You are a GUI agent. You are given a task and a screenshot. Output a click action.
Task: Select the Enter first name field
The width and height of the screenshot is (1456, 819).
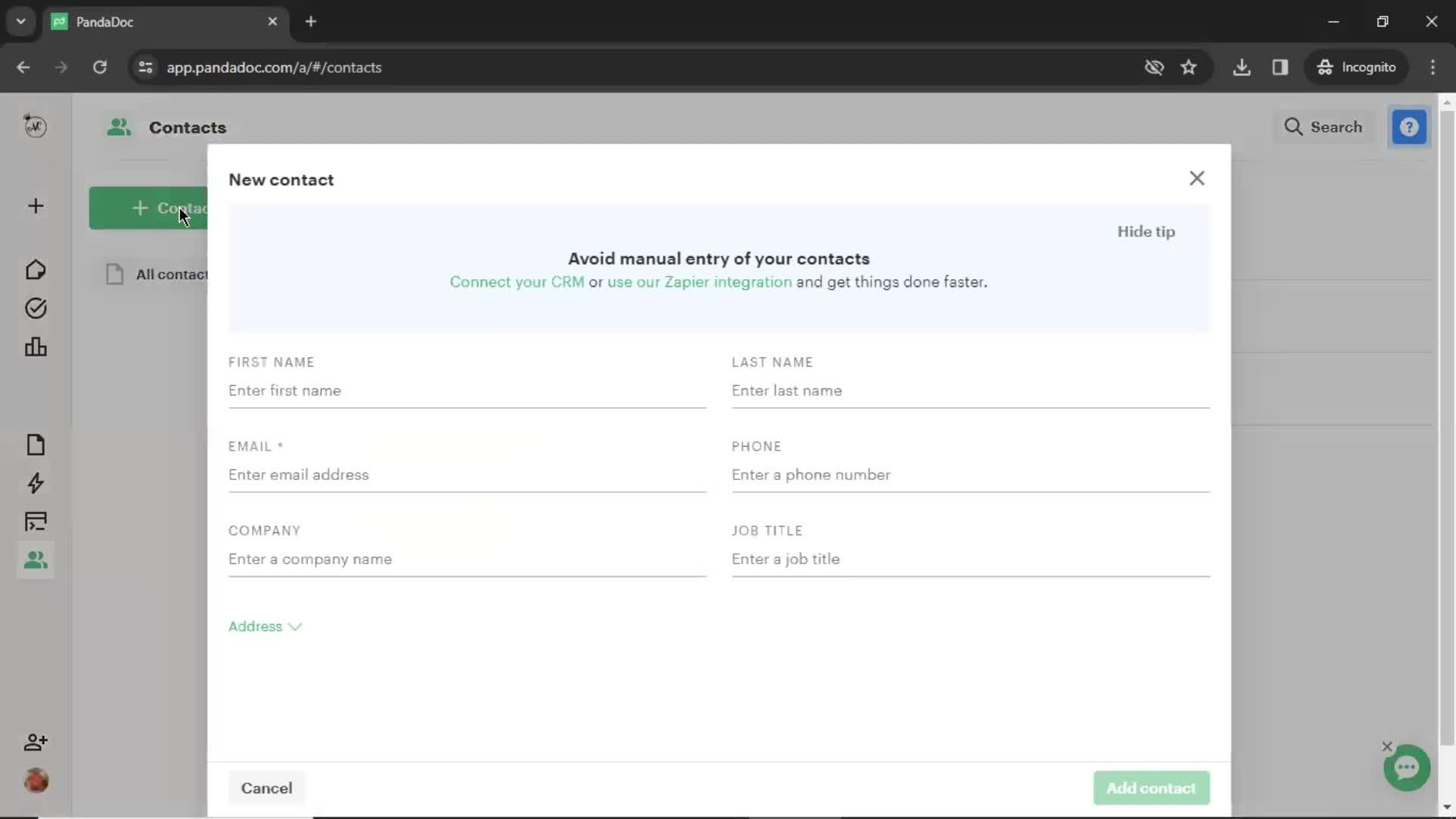pos(467,390)
